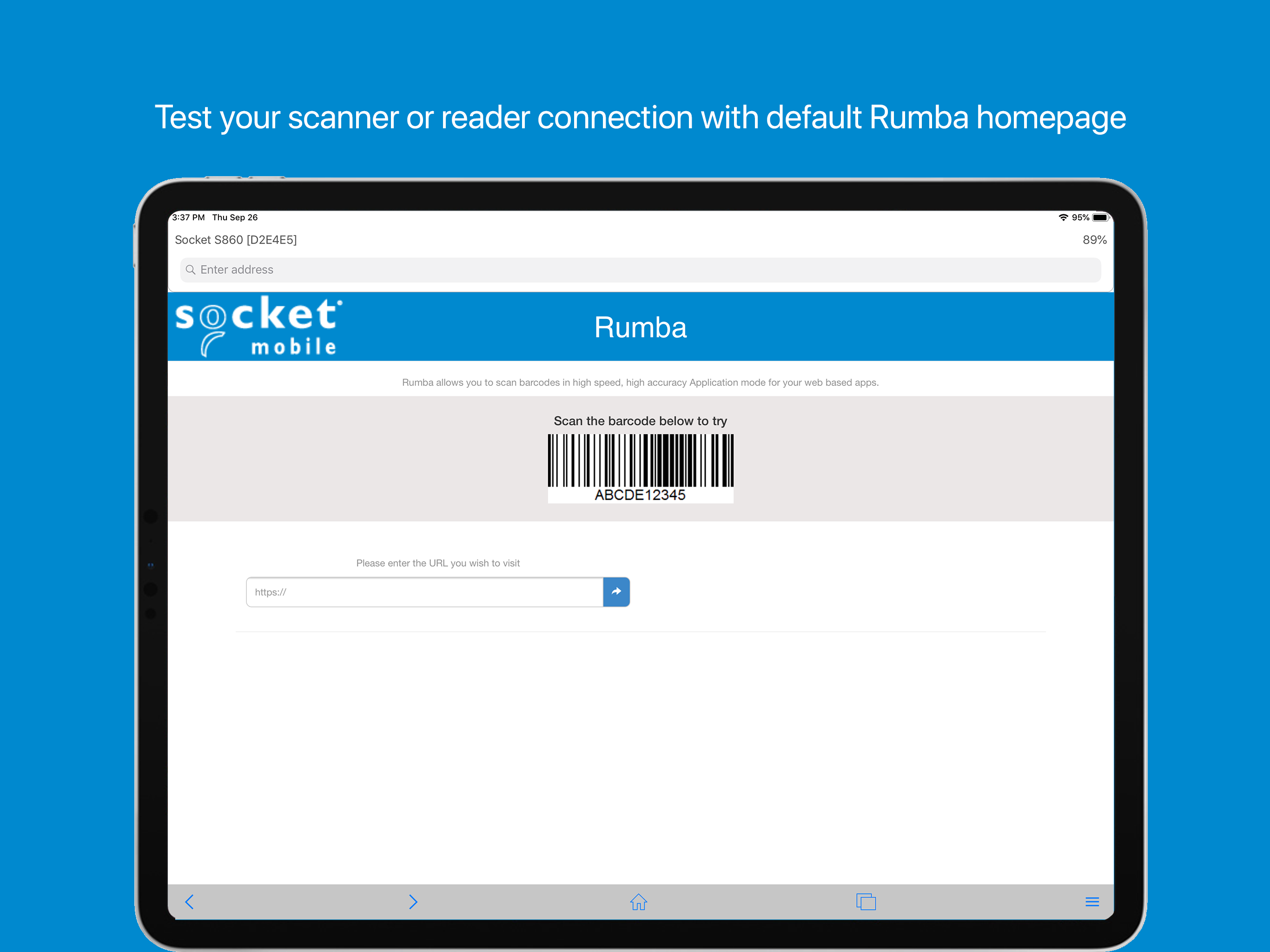Tap the forward navigation arrow
The image size is (1270, 952).
(x=413, y=901)
